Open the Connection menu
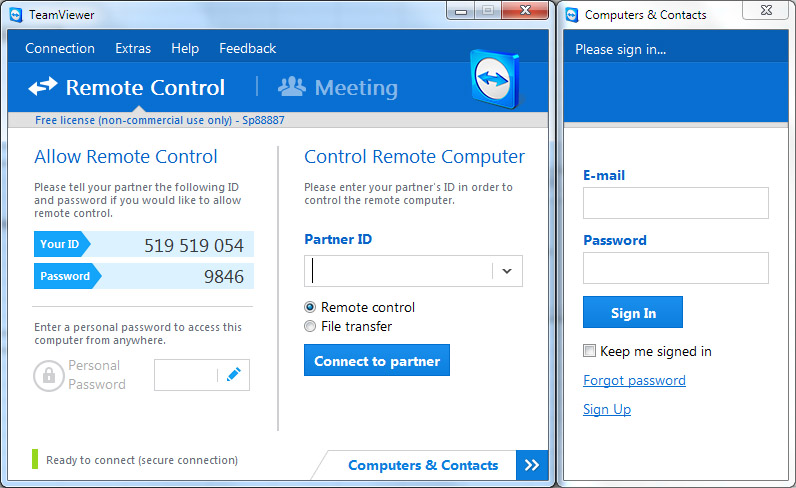Screen dimensions: 796x488 (x=60, y=48)
